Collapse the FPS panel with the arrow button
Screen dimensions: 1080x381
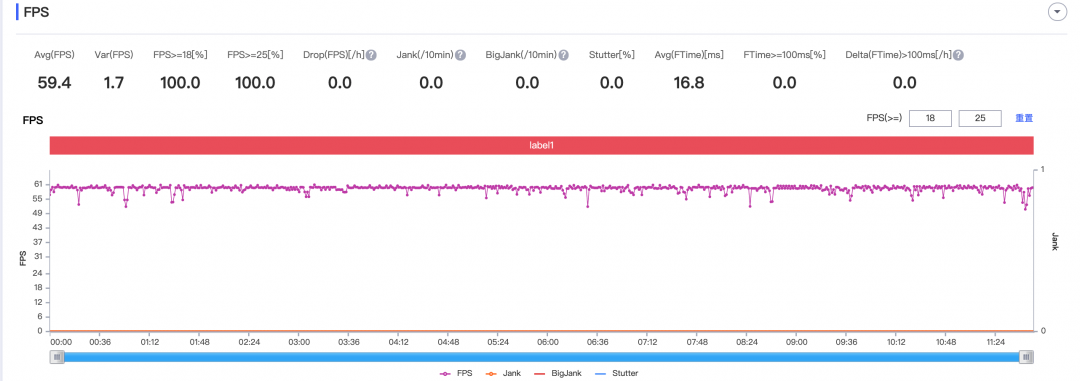(x=1057, y=12)
